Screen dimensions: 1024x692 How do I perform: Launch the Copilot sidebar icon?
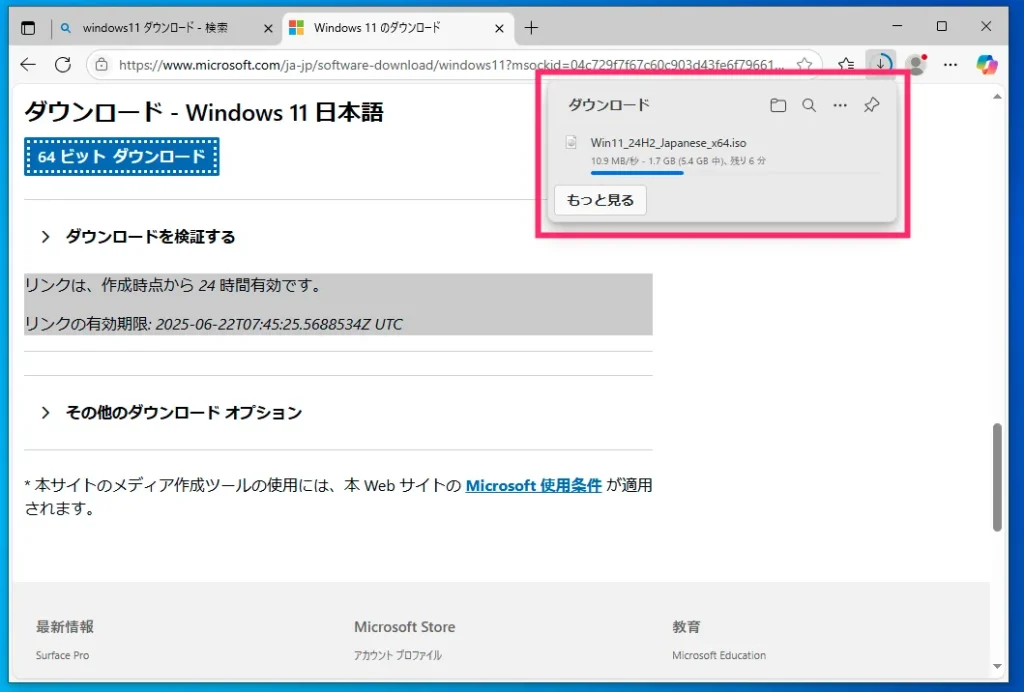click(987, 65)
